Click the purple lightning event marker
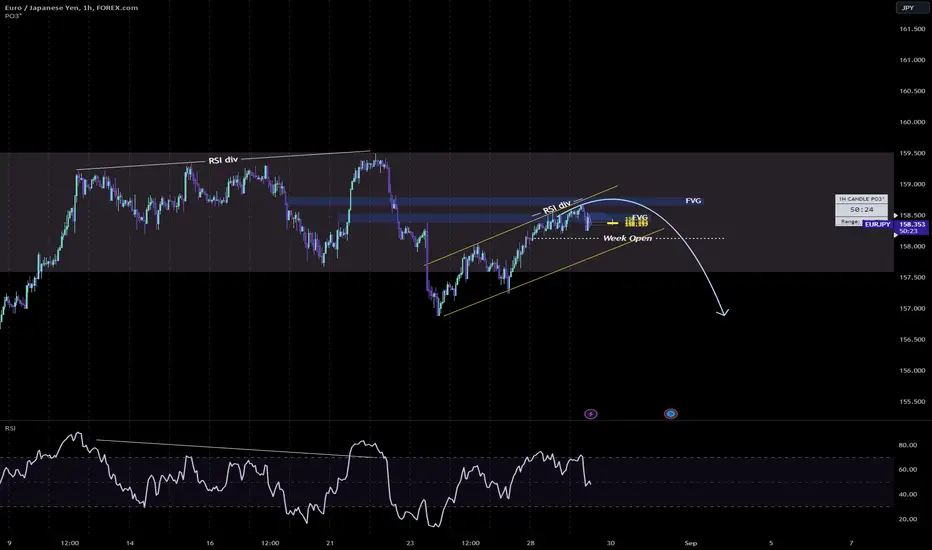 coord(590,414)
